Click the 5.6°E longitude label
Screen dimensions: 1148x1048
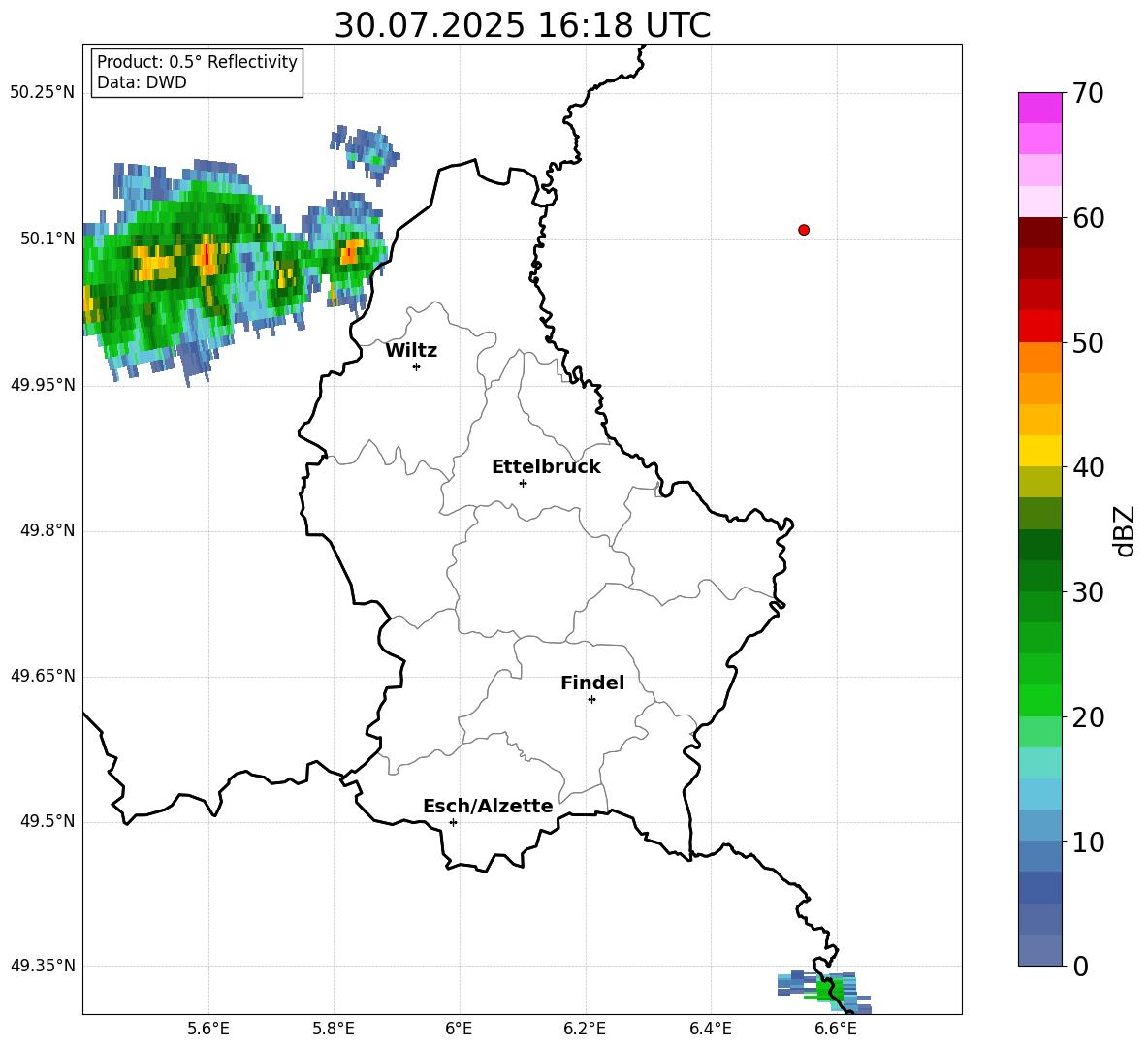(207, 1029)
